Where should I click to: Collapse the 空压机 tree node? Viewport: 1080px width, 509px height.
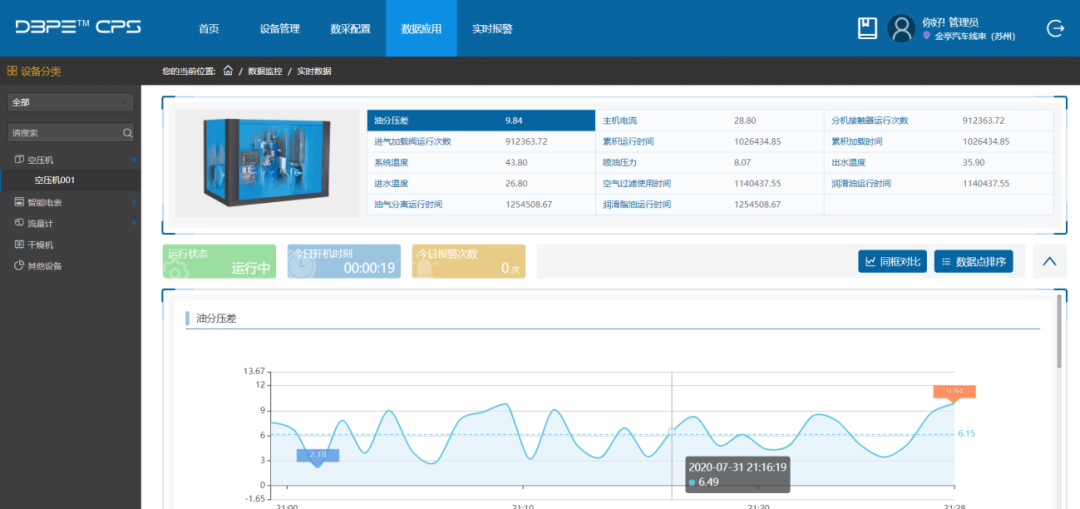[133, 160]
